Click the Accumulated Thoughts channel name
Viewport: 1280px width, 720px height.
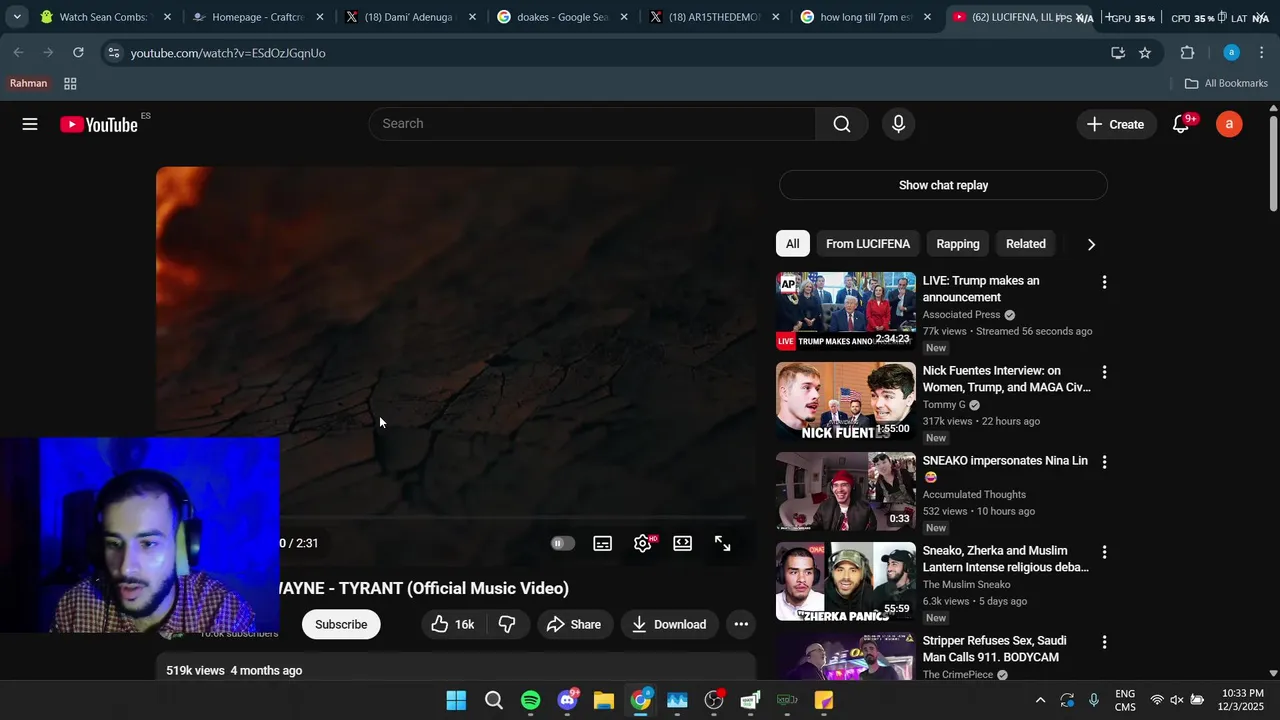tap(974, 495)
